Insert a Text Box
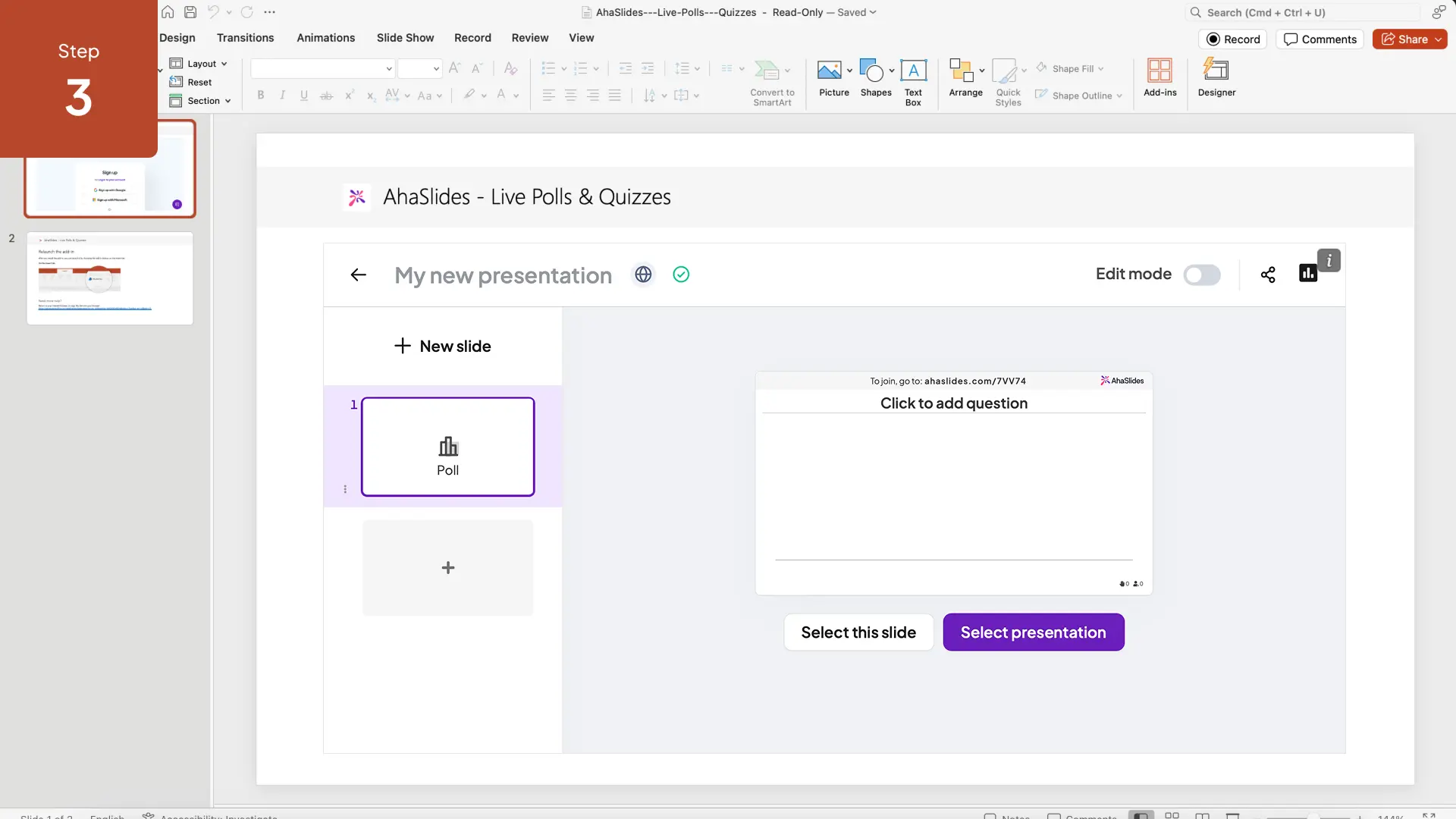The height and width of the screenshot is (819, 1456). (x=913, y=78)
